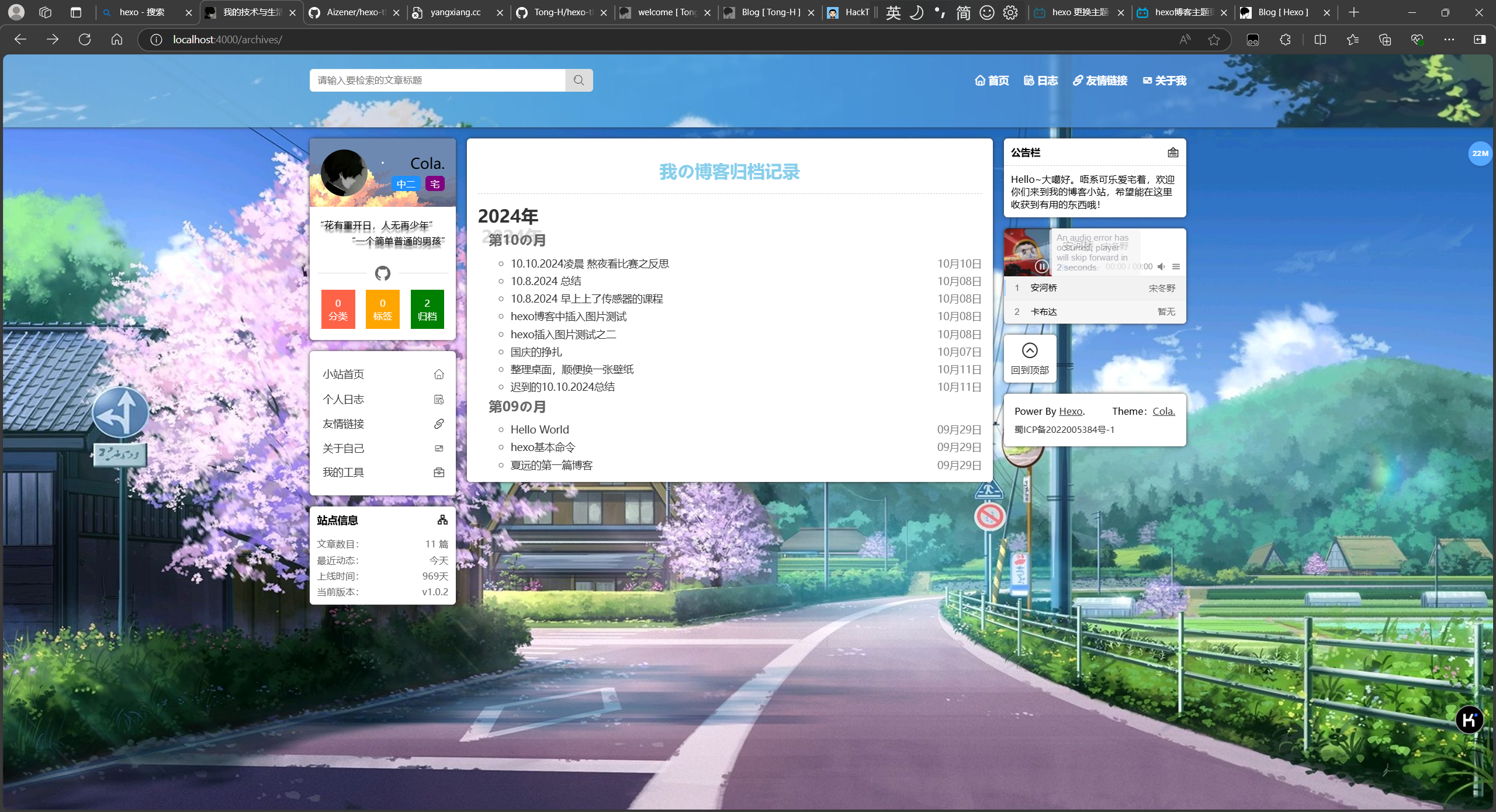This screenshot has height=812, width=1496.
Task: Pause the music player
Action: click(1041, 266)
